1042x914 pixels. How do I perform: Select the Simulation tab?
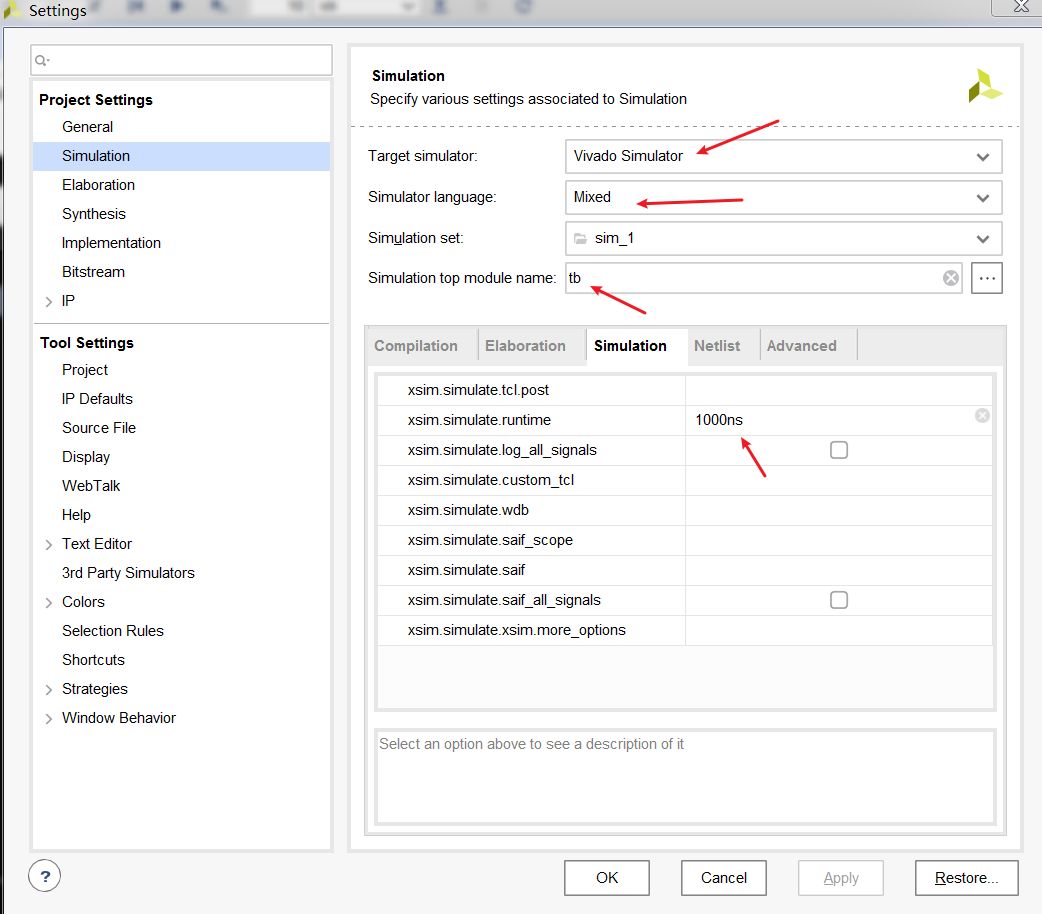(630, 346)
